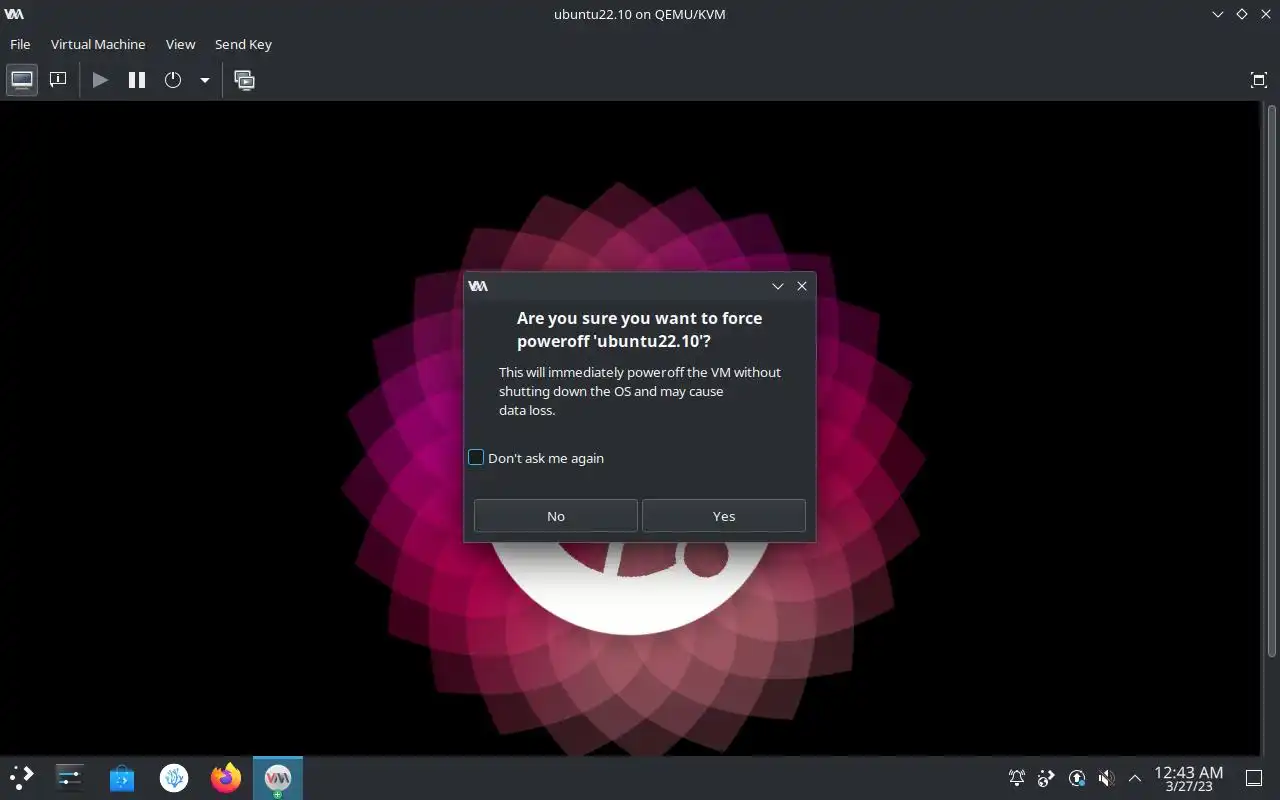Screen dimensions: 1280x800
Task: Expand hidden system tray icons
Action: click(1135, 778)
